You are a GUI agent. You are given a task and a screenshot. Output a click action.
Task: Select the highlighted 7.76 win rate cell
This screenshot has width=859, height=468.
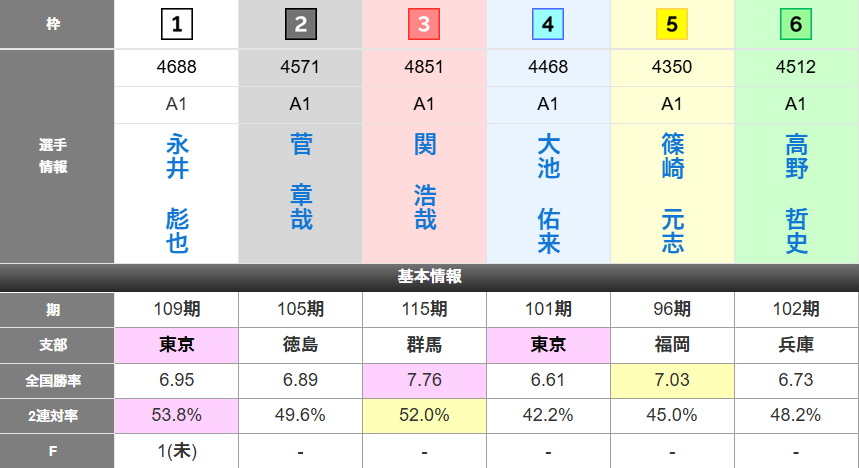[425, 380]
